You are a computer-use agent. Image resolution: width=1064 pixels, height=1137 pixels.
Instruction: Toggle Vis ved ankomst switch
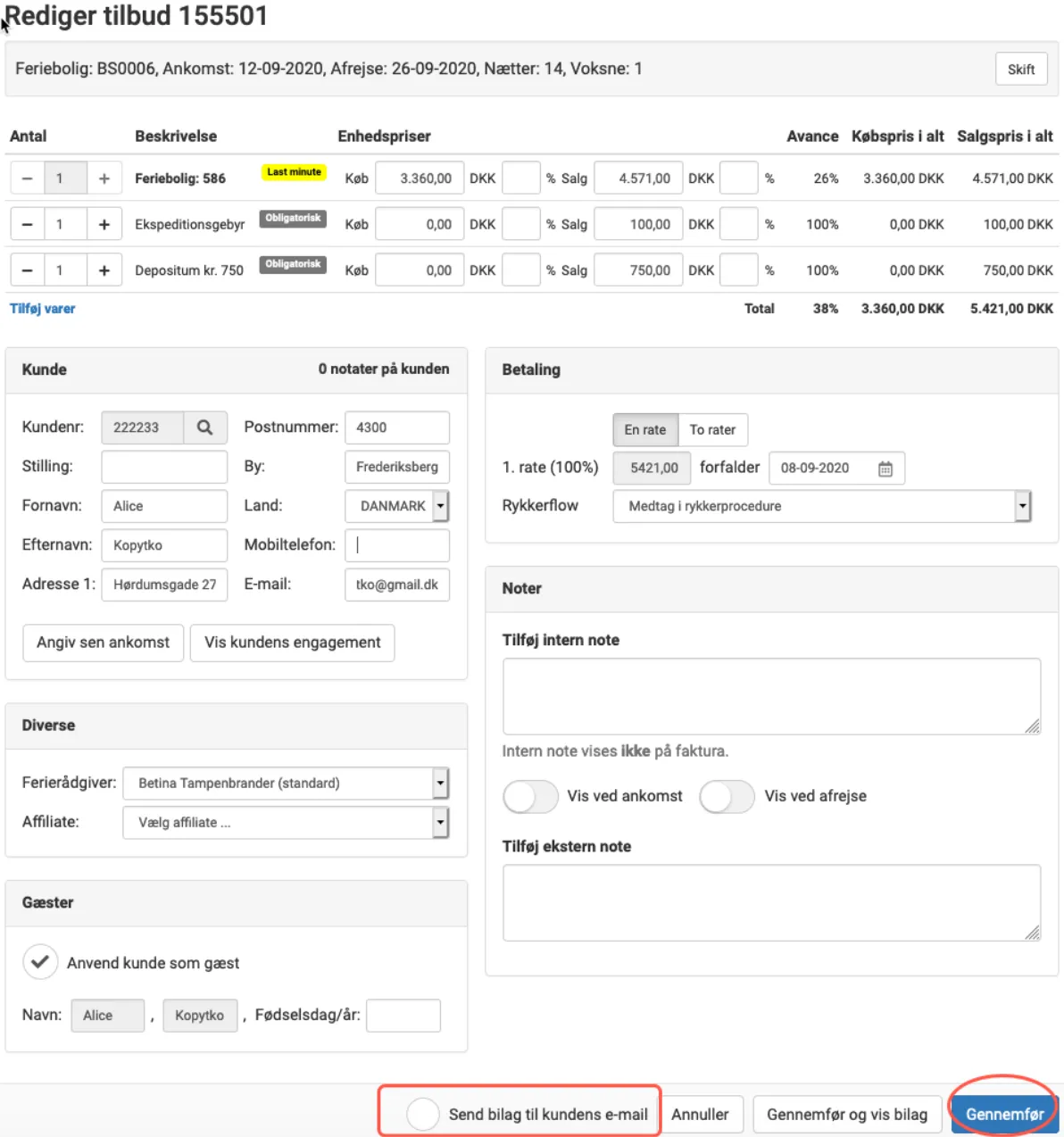530,796
